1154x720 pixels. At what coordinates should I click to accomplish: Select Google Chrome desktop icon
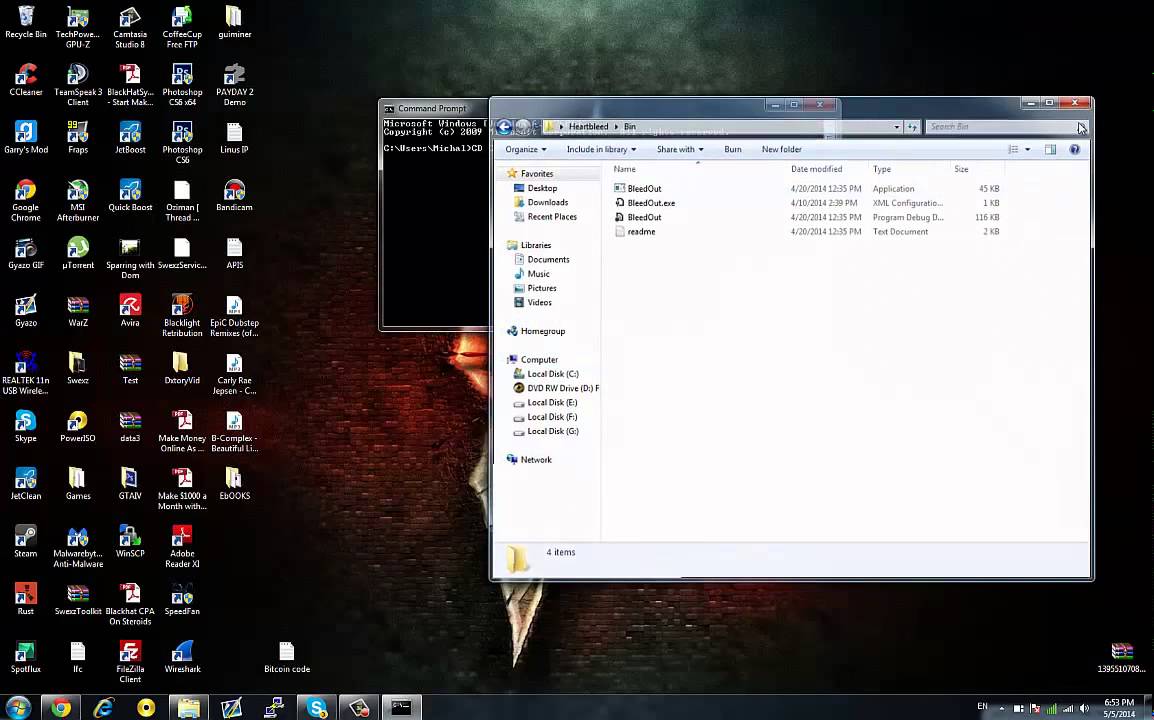26,200
